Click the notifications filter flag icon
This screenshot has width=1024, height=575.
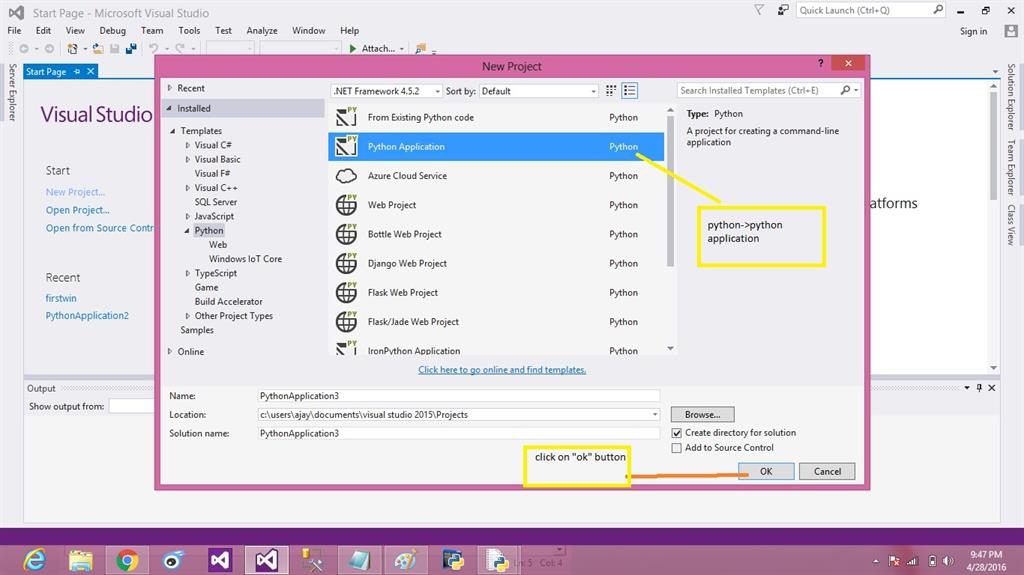click(759, 10)
